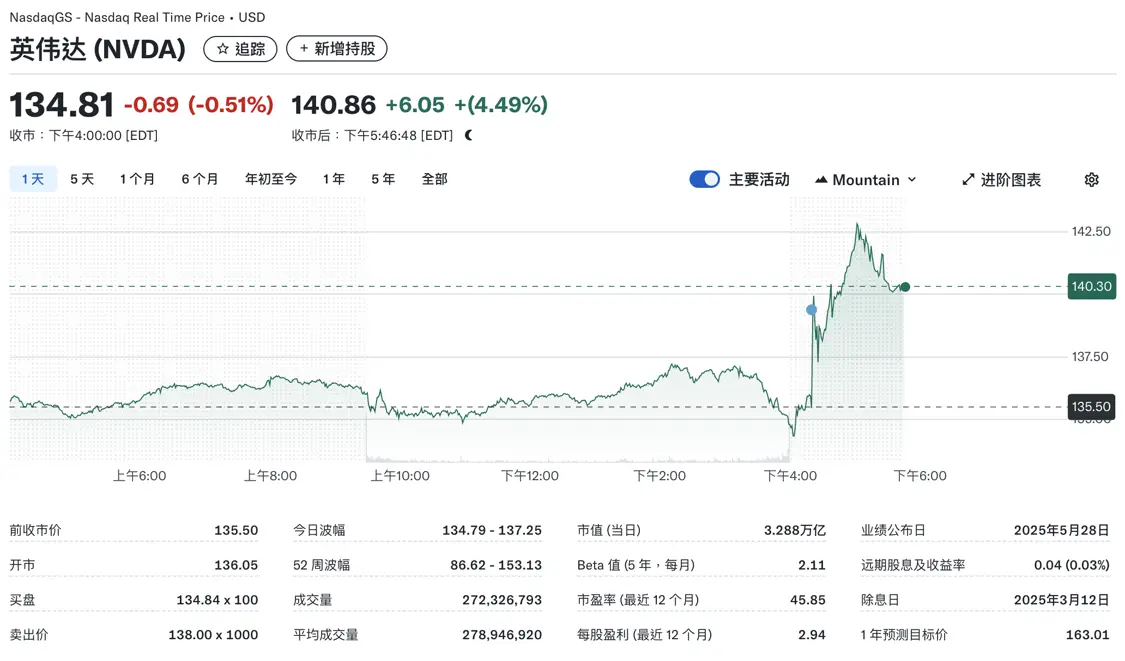Click the expand arrows icon for 进阶图表
This screenshot has height=661, width=1125.
tap(968, 180)
